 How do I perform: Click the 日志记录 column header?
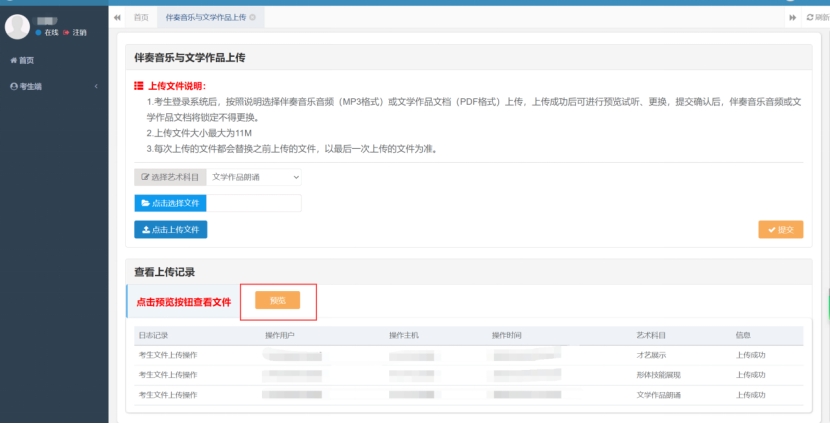[x=155, y=335]
